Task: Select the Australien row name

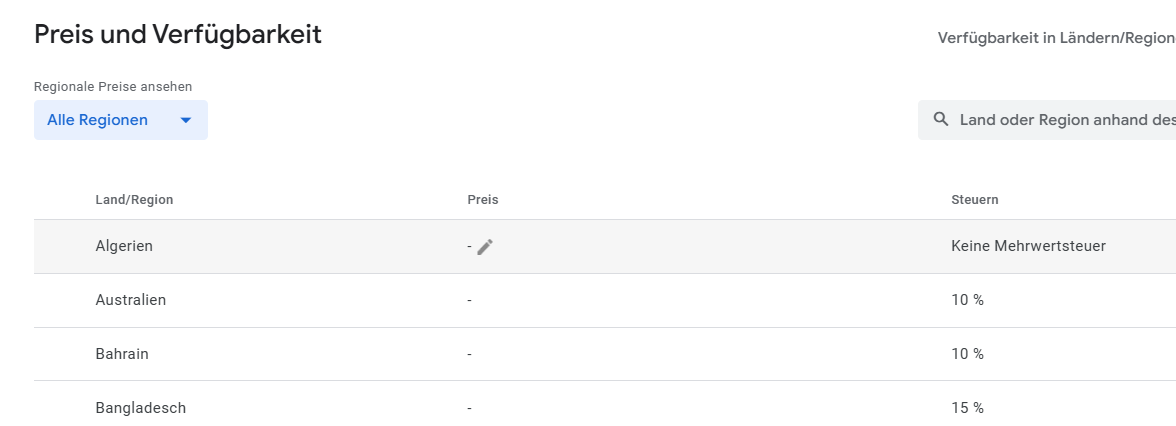Action: click(x=131, y=300)
